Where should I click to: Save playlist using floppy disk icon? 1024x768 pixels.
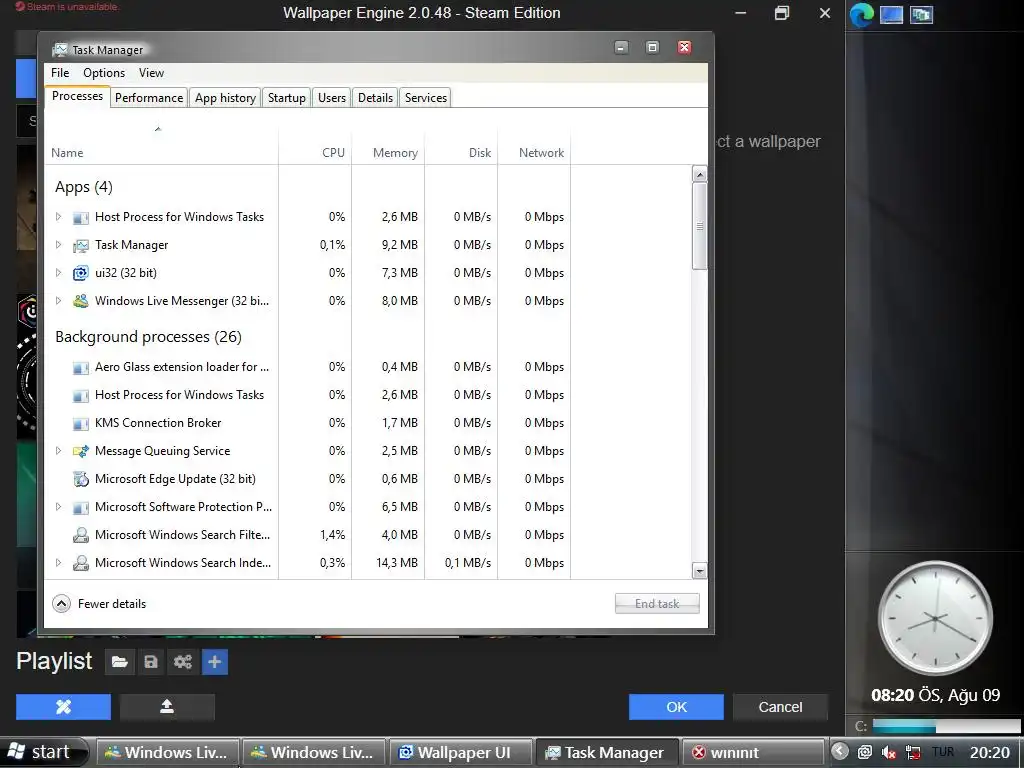coord(151,662)
